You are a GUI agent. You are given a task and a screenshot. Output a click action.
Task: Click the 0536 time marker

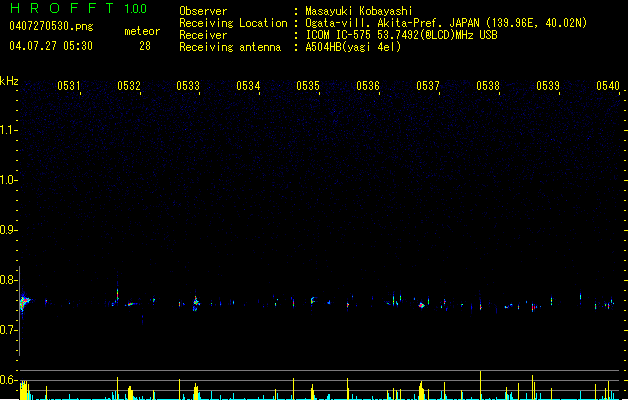368,86
